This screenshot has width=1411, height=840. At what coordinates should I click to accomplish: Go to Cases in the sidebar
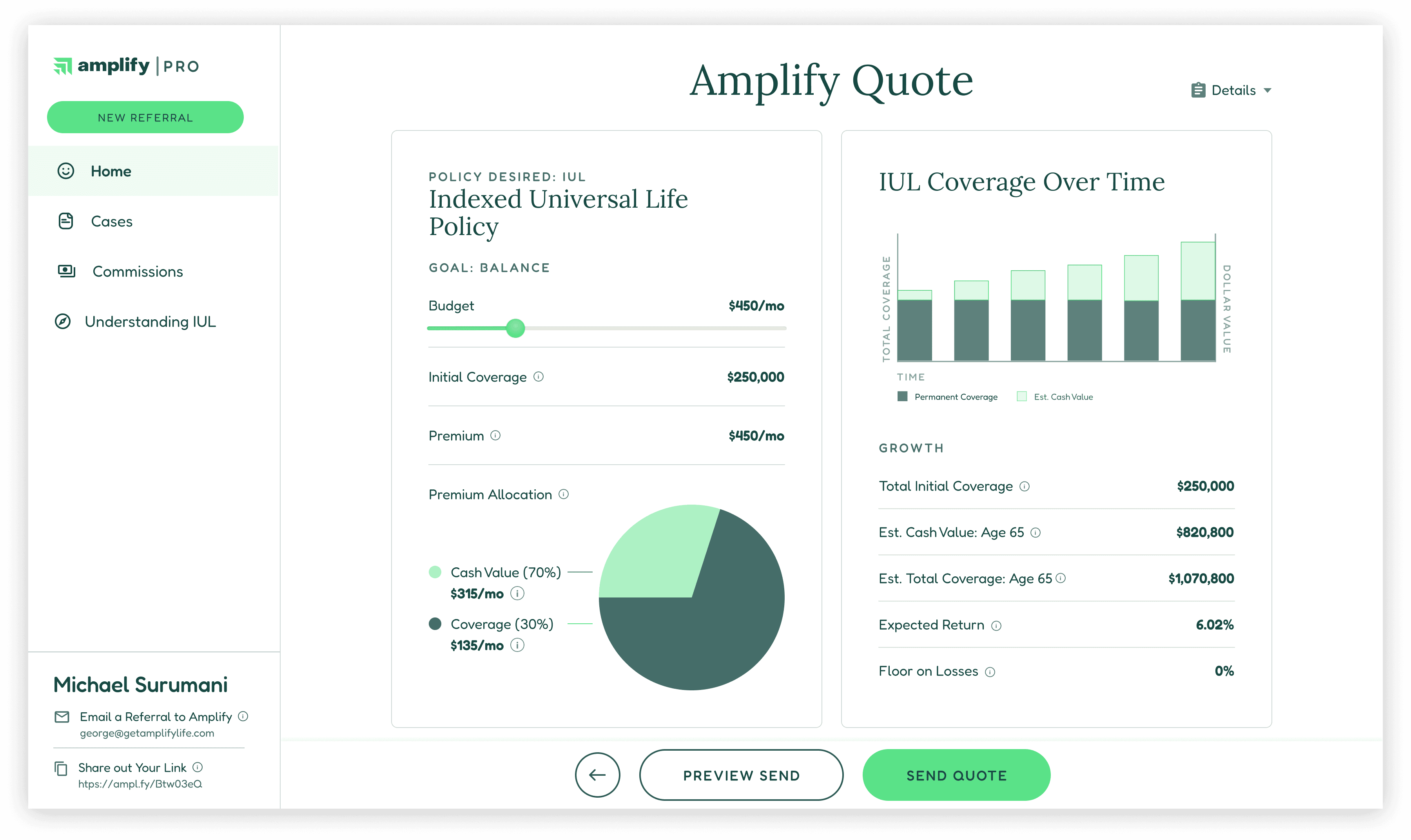coord(112,221)
